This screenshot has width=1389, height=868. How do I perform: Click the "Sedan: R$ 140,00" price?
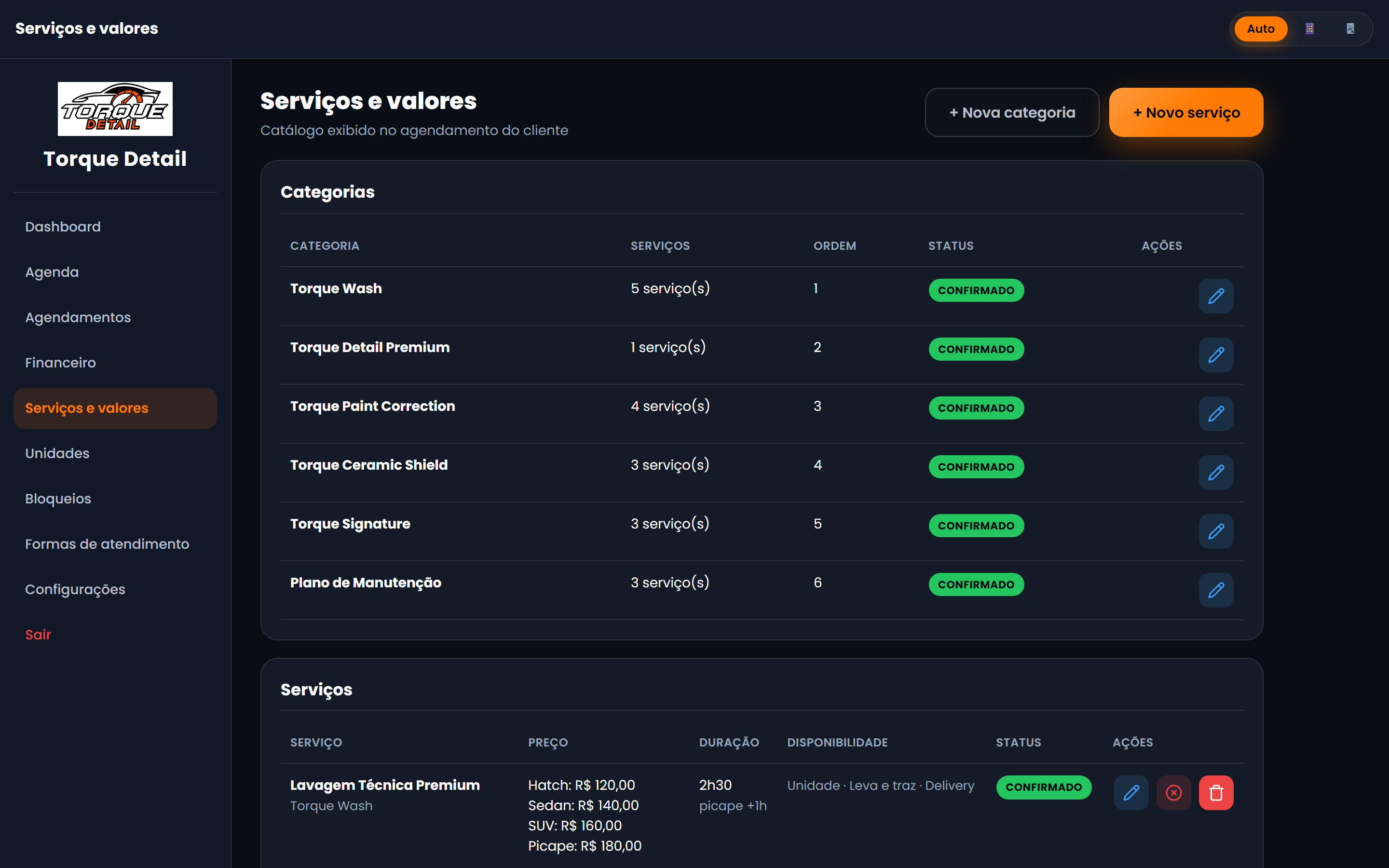pyautogui.click(x=583, y=805)
